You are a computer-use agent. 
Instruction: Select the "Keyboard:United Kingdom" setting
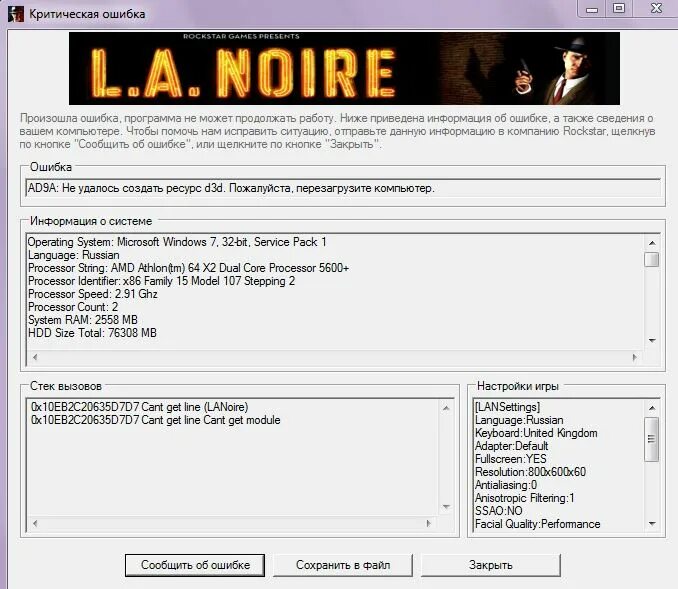point(536,433)
